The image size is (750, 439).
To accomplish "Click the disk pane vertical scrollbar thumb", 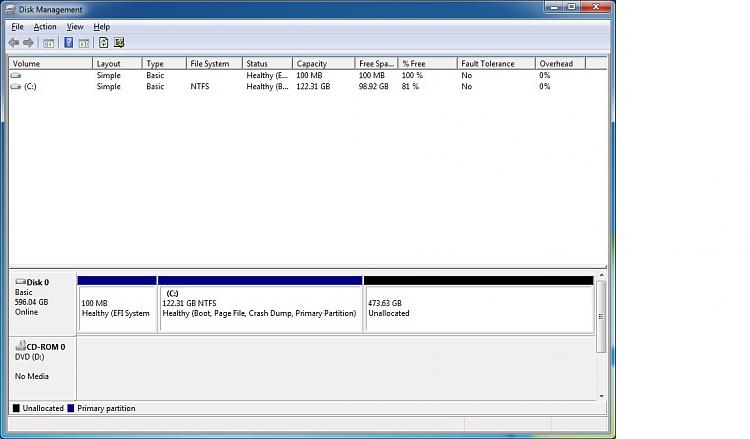I will [x=601, y=317].
